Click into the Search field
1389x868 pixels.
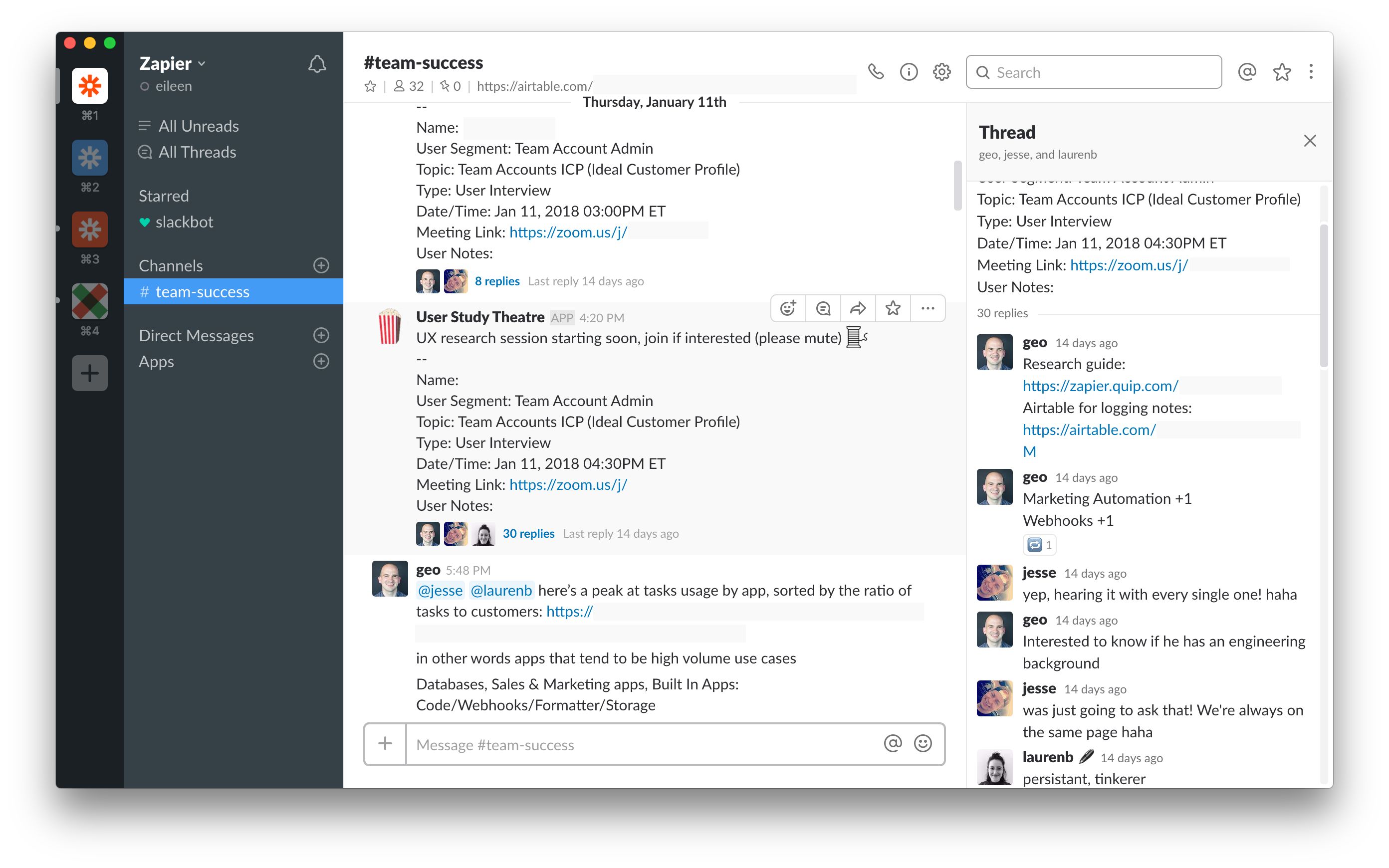tap(1094, 72)
